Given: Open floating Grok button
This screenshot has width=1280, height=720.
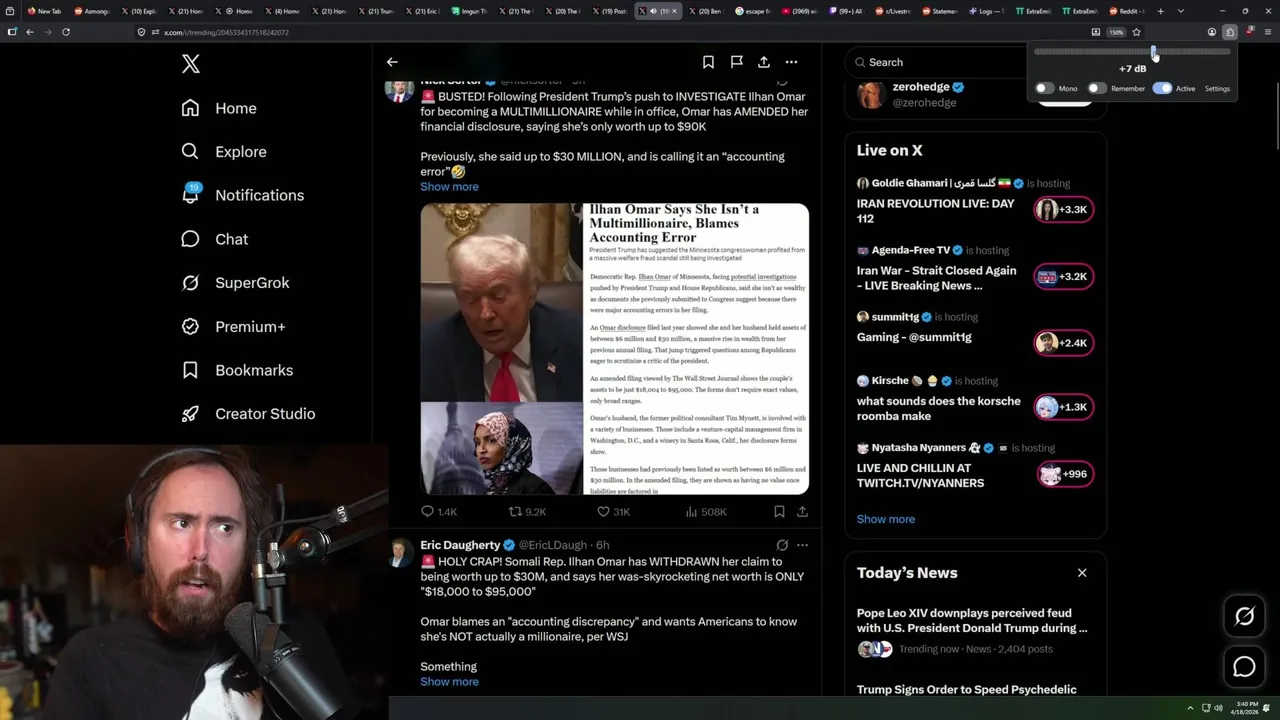Looking at the screenshot, I should click(x=1245, y=617).
